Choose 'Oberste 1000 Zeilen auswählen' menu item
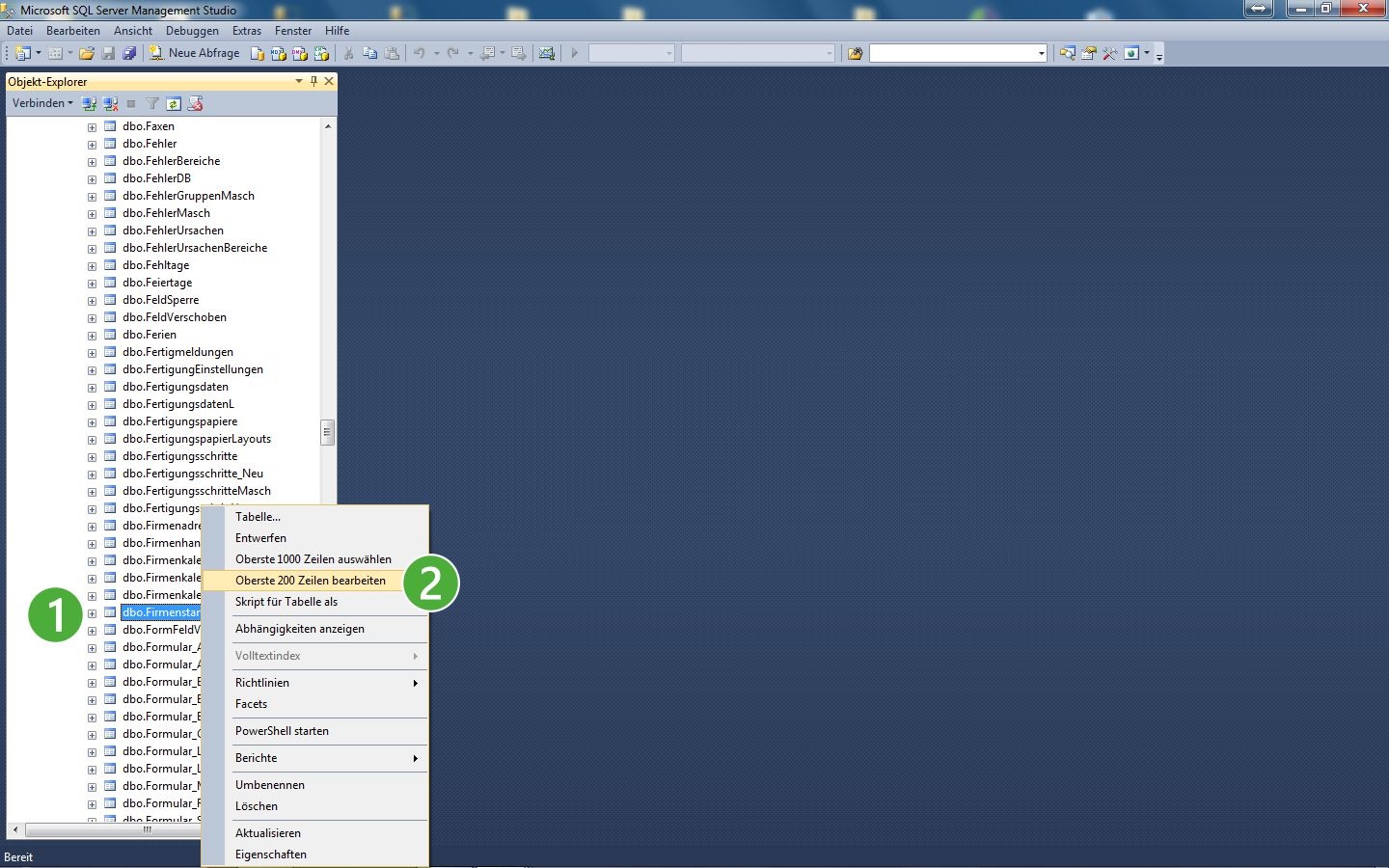1389x868 pixels. click(x=314, y=559)
